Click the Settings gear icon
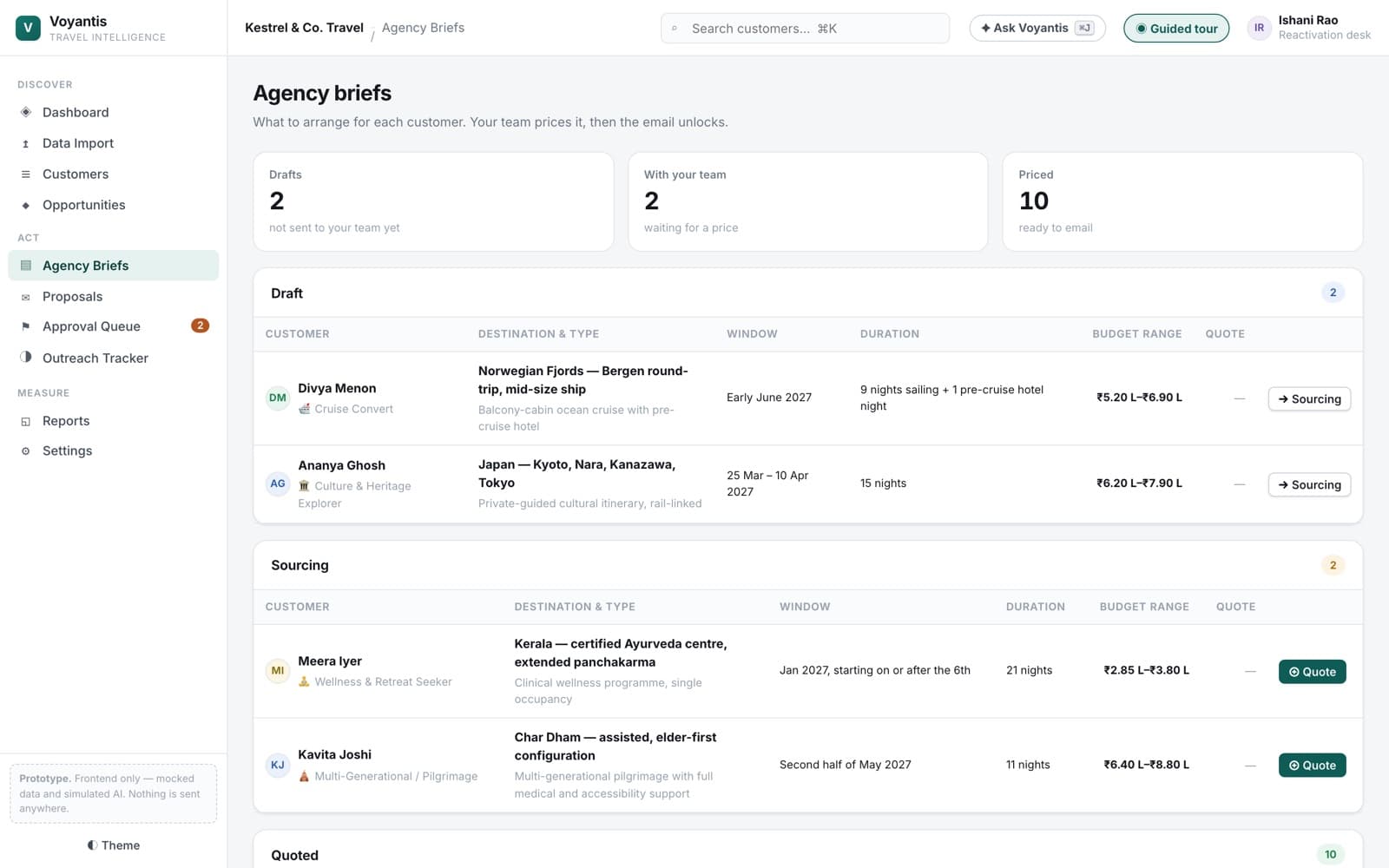This screenshot has height=868, width=1389. click(x=25, y=450)
